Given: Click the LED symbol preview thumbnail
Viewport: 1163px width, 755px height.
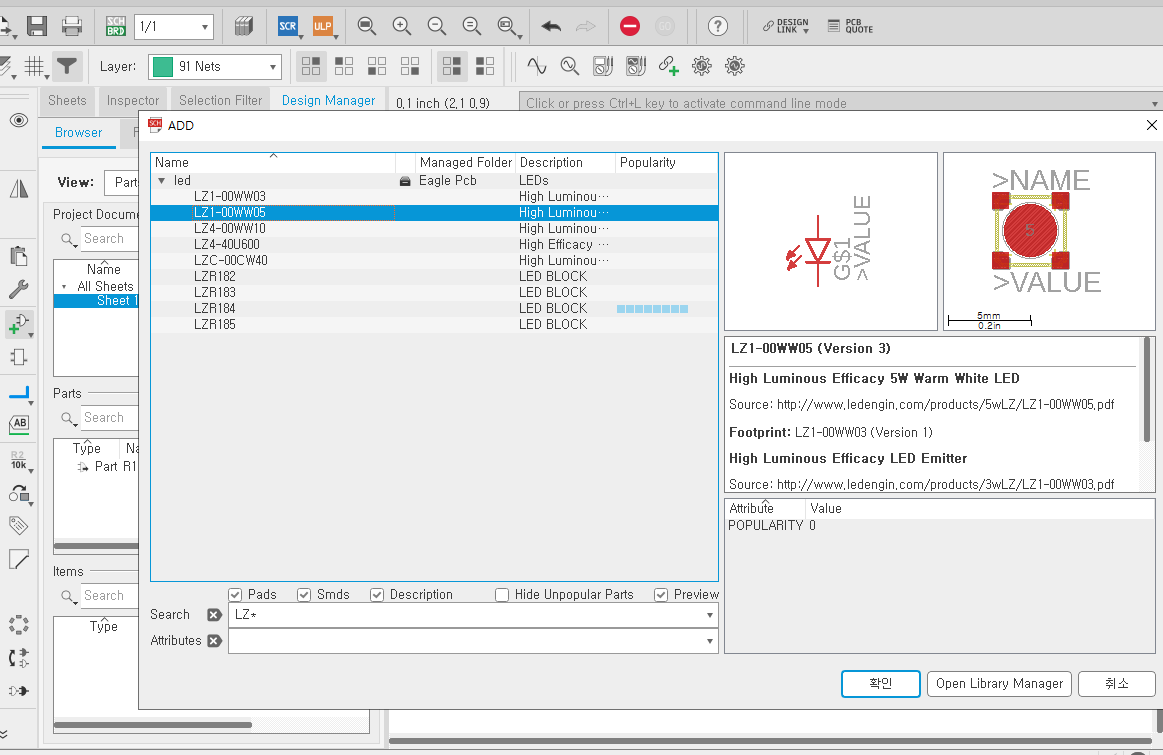Looking at the screenshot, I should (831, 242).
